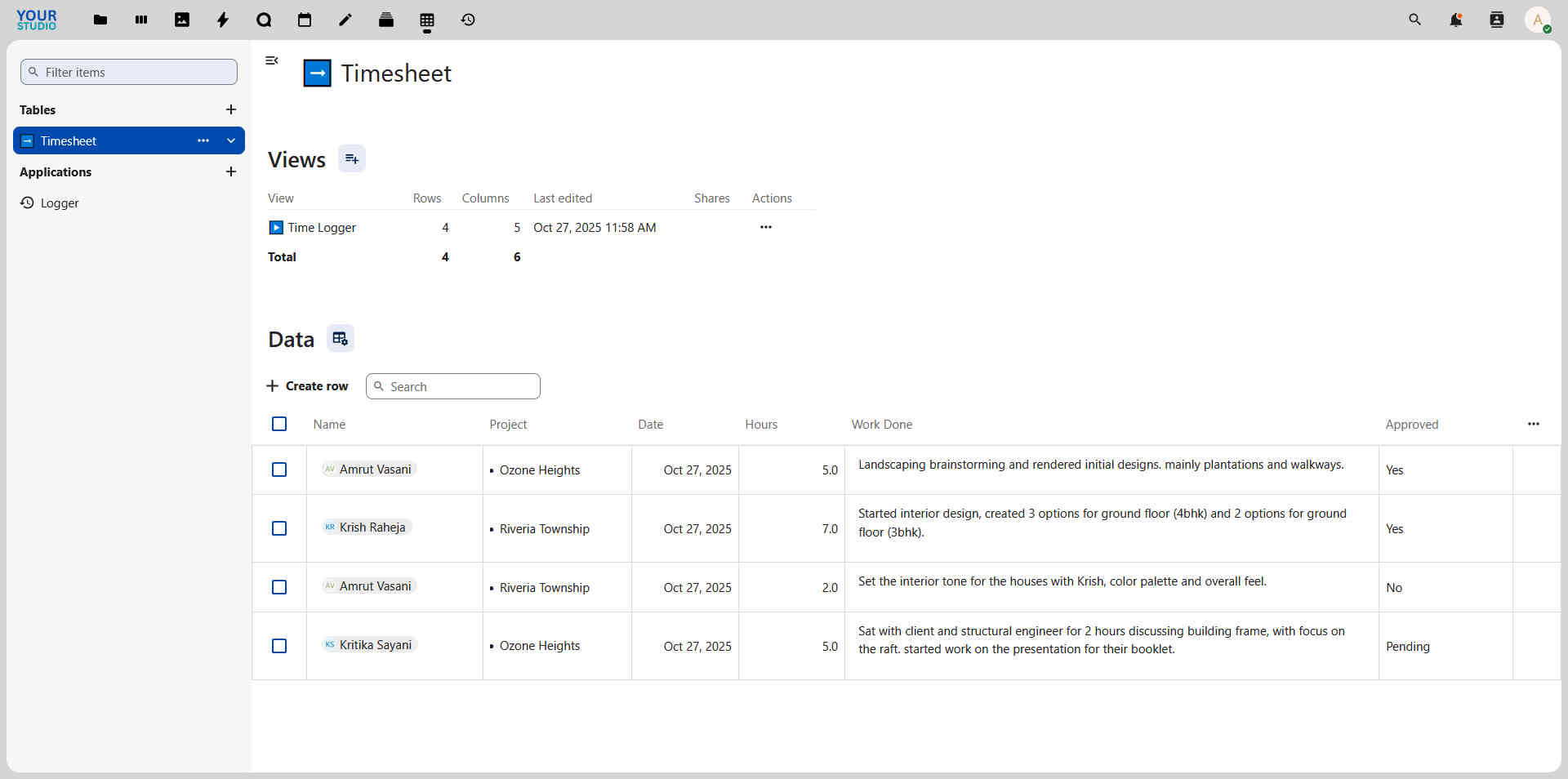The width and height of the screenshot is (1568, 779).
Task: Open the Photos app icon
Action: click(x=182, y=20)
